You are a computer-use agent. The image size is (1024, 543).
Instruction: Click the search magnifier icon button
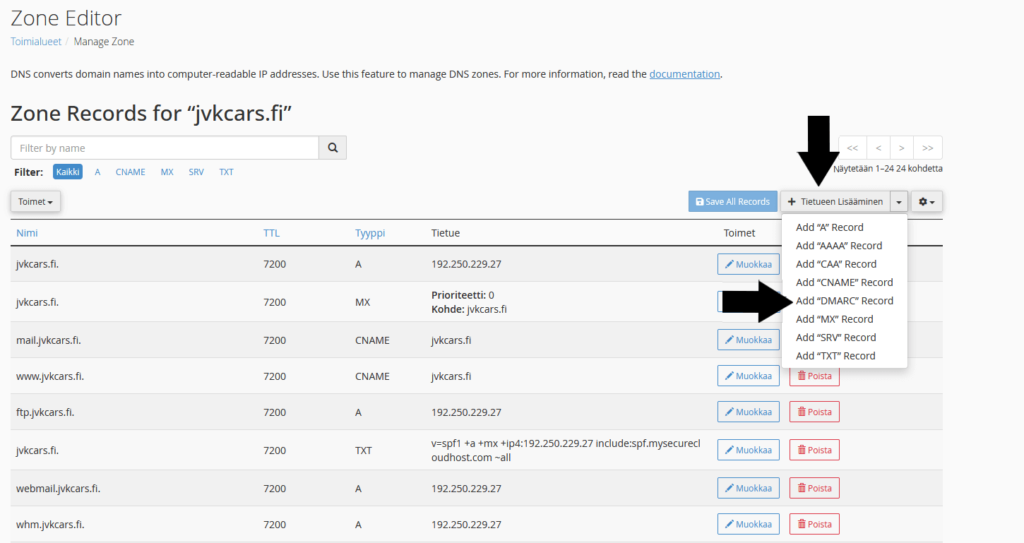[x=333, y=148]
